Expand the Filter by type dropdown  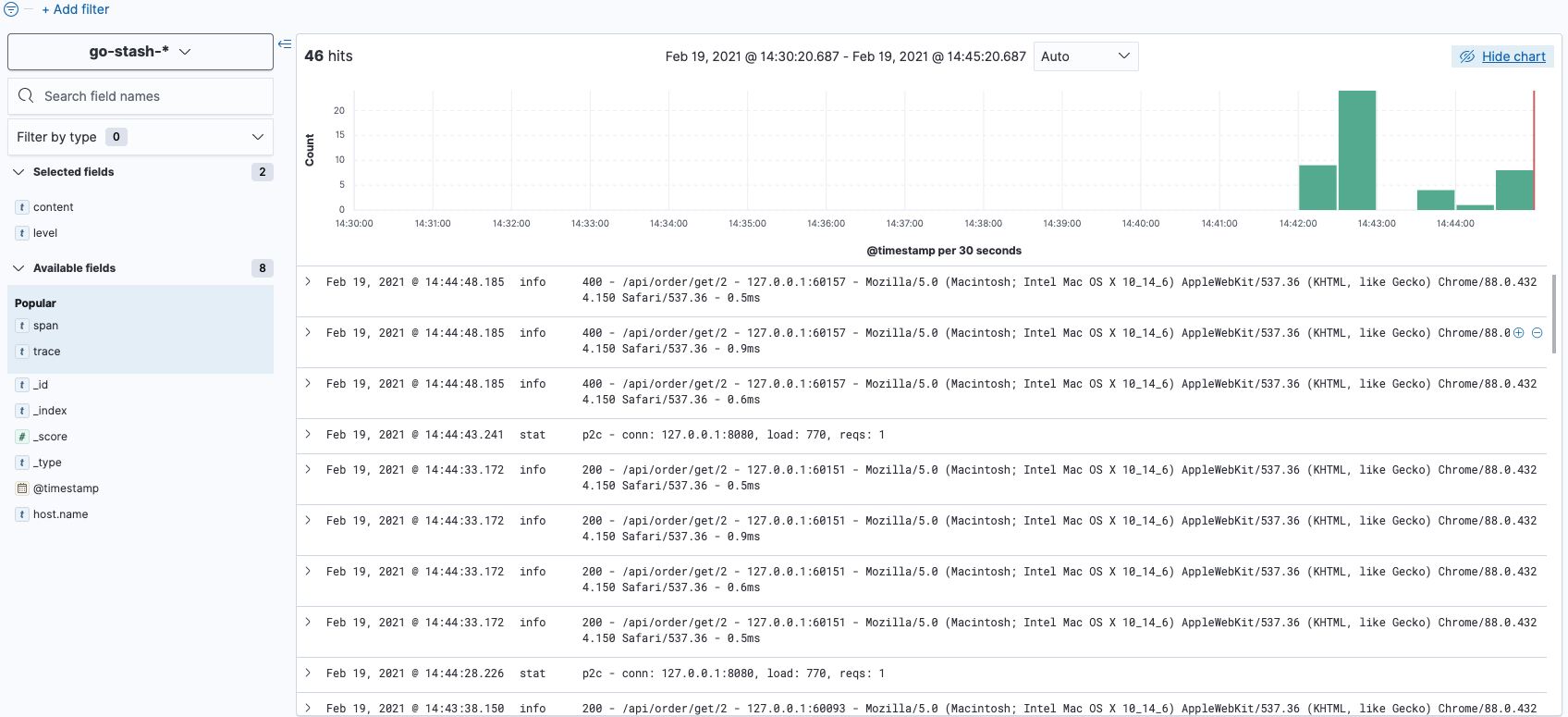[x=141, y=137]
